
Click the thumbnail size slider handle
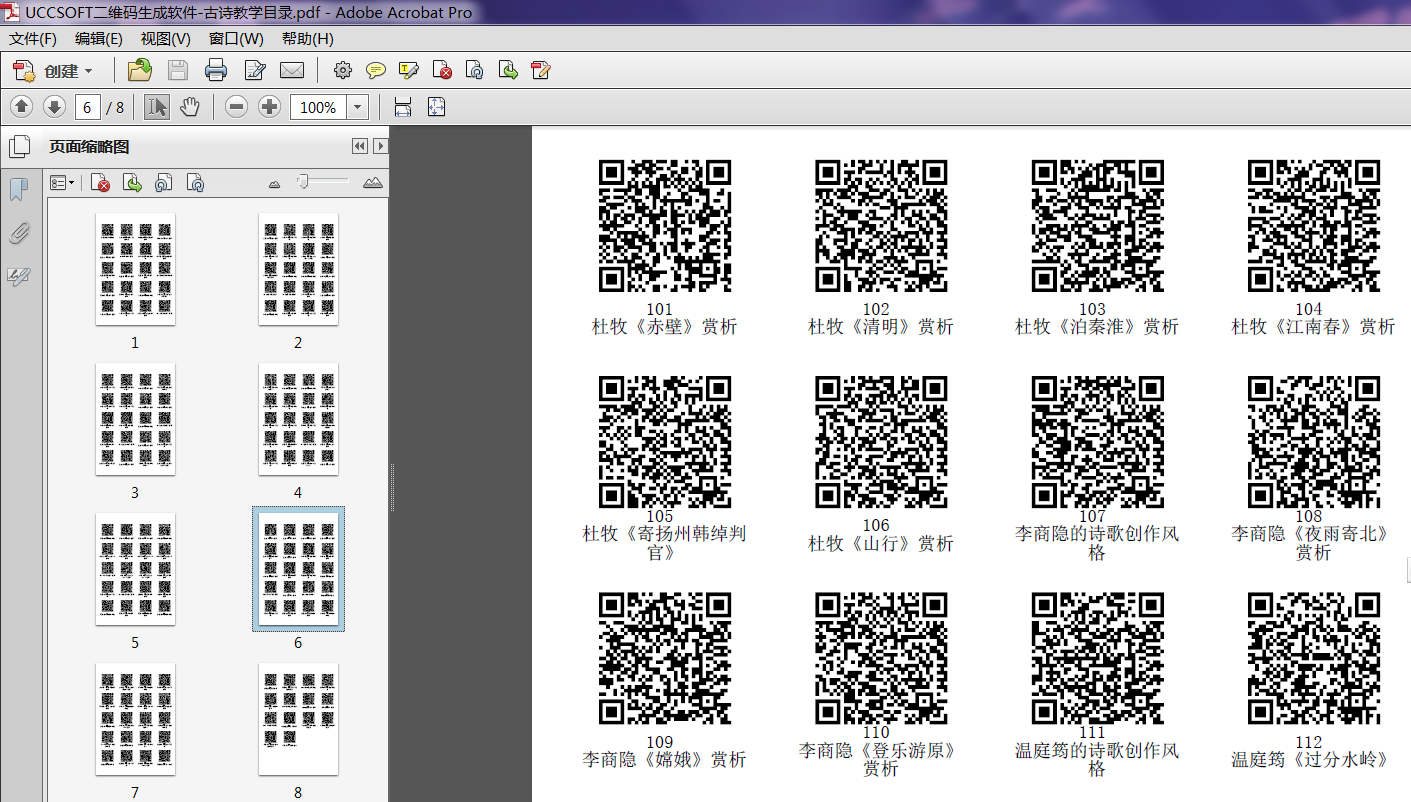click(303, 181)
